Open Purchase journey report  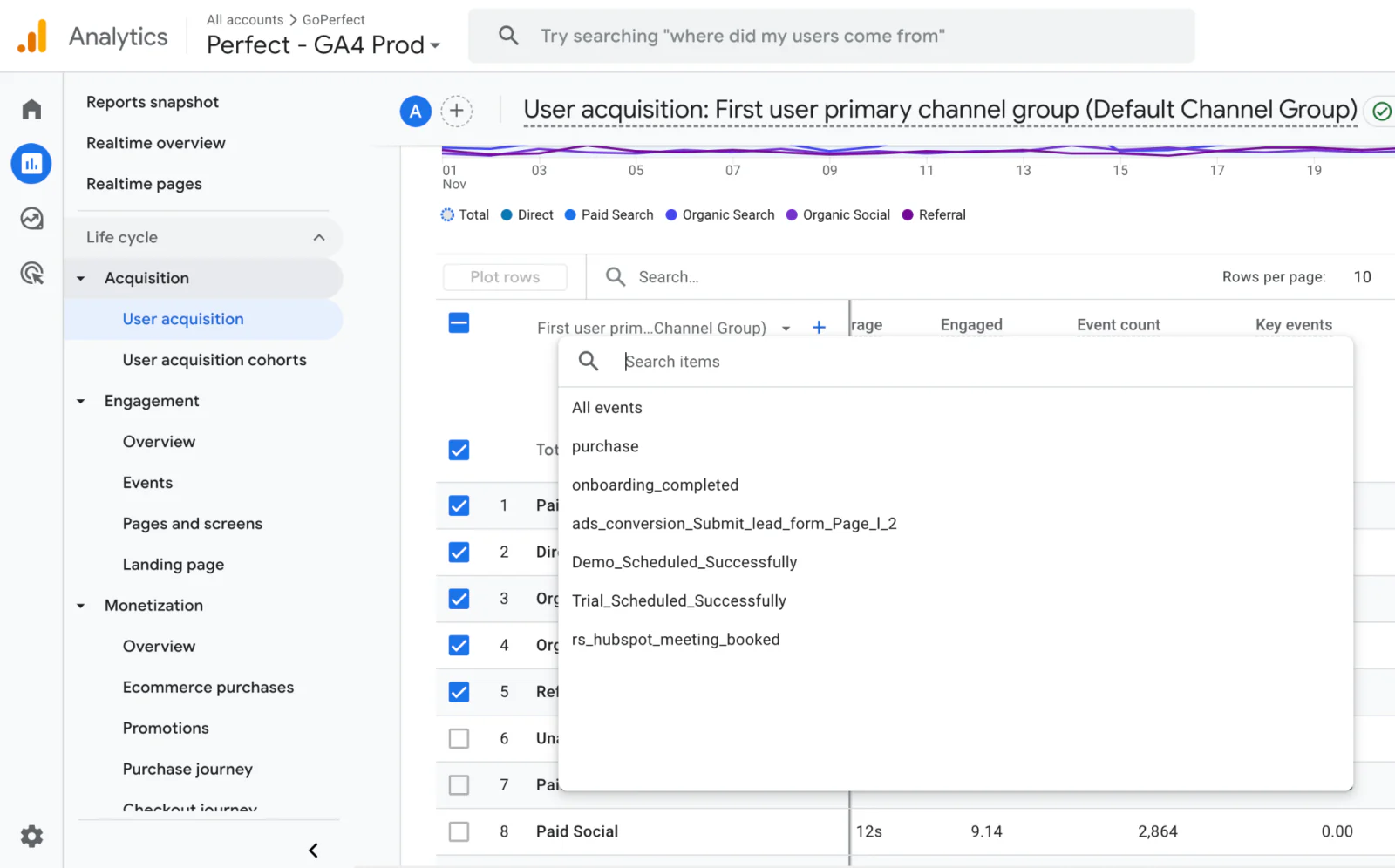point(187,770)
